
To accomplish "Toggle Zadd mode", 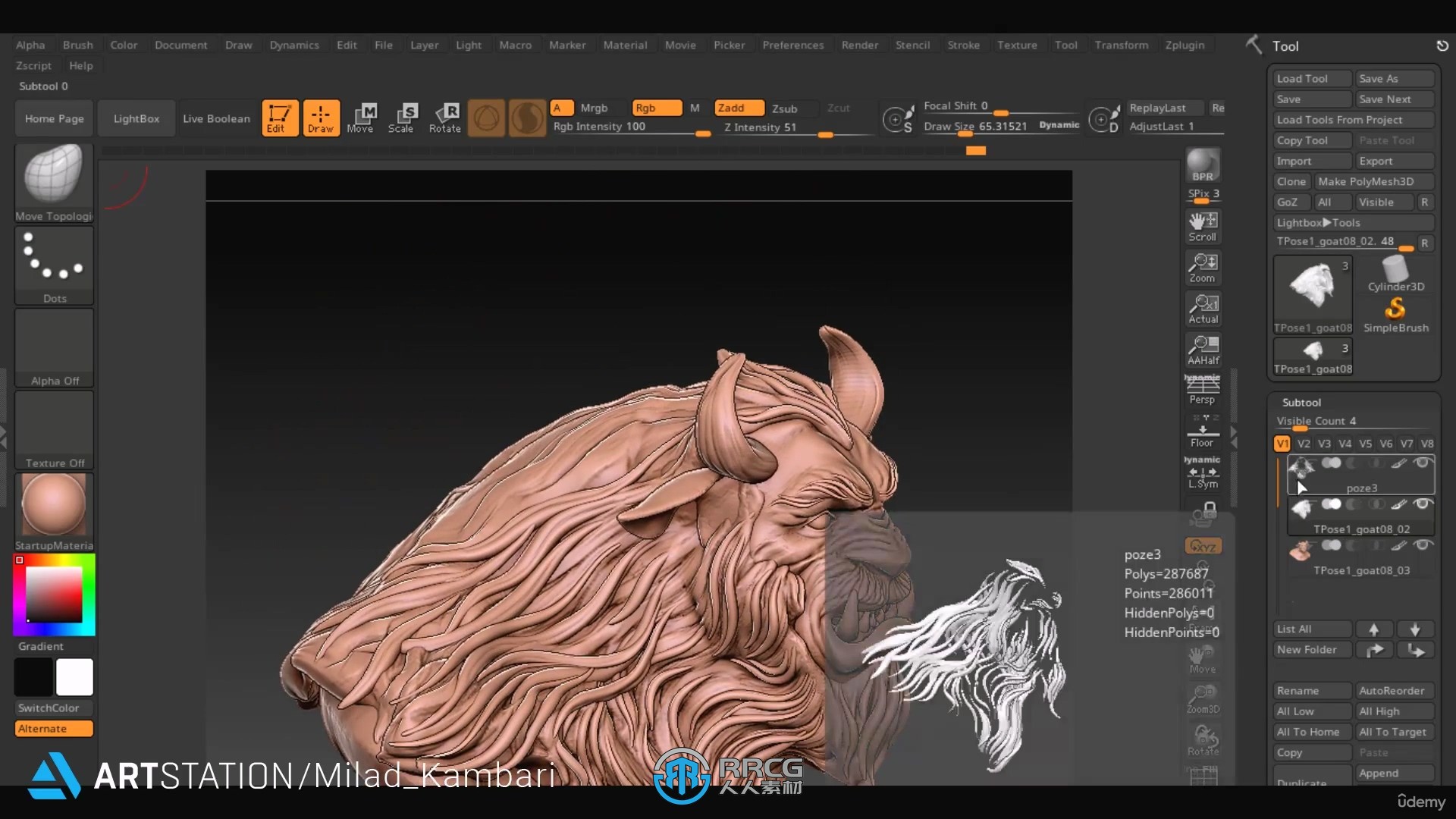I will (739, 108).
